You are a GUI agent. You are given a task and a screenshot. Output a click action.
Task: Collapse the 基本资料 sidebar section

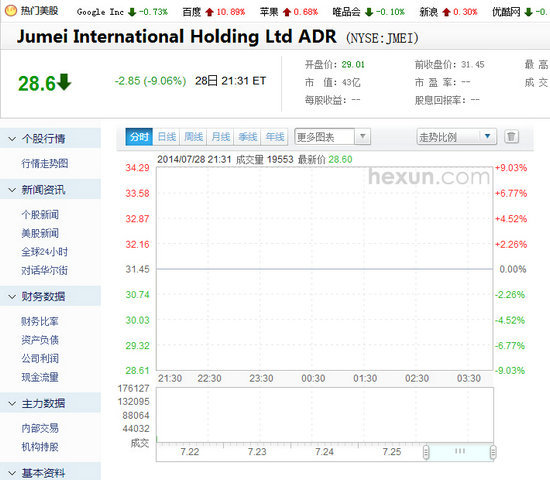12,473
